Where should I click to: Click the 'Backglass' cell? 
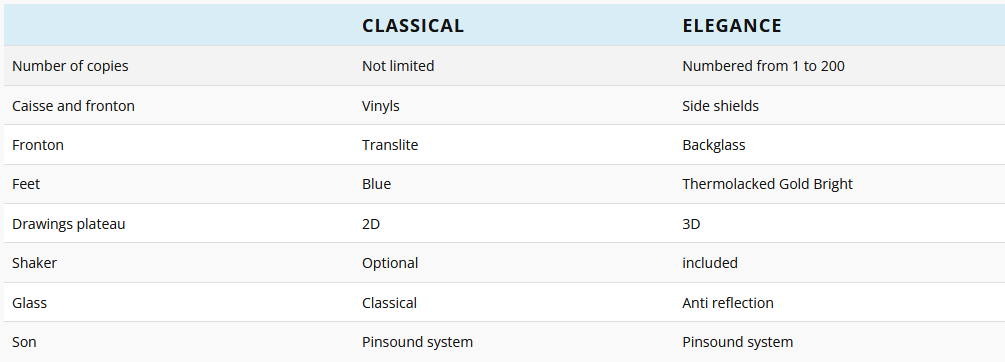[x=714, y=145]
